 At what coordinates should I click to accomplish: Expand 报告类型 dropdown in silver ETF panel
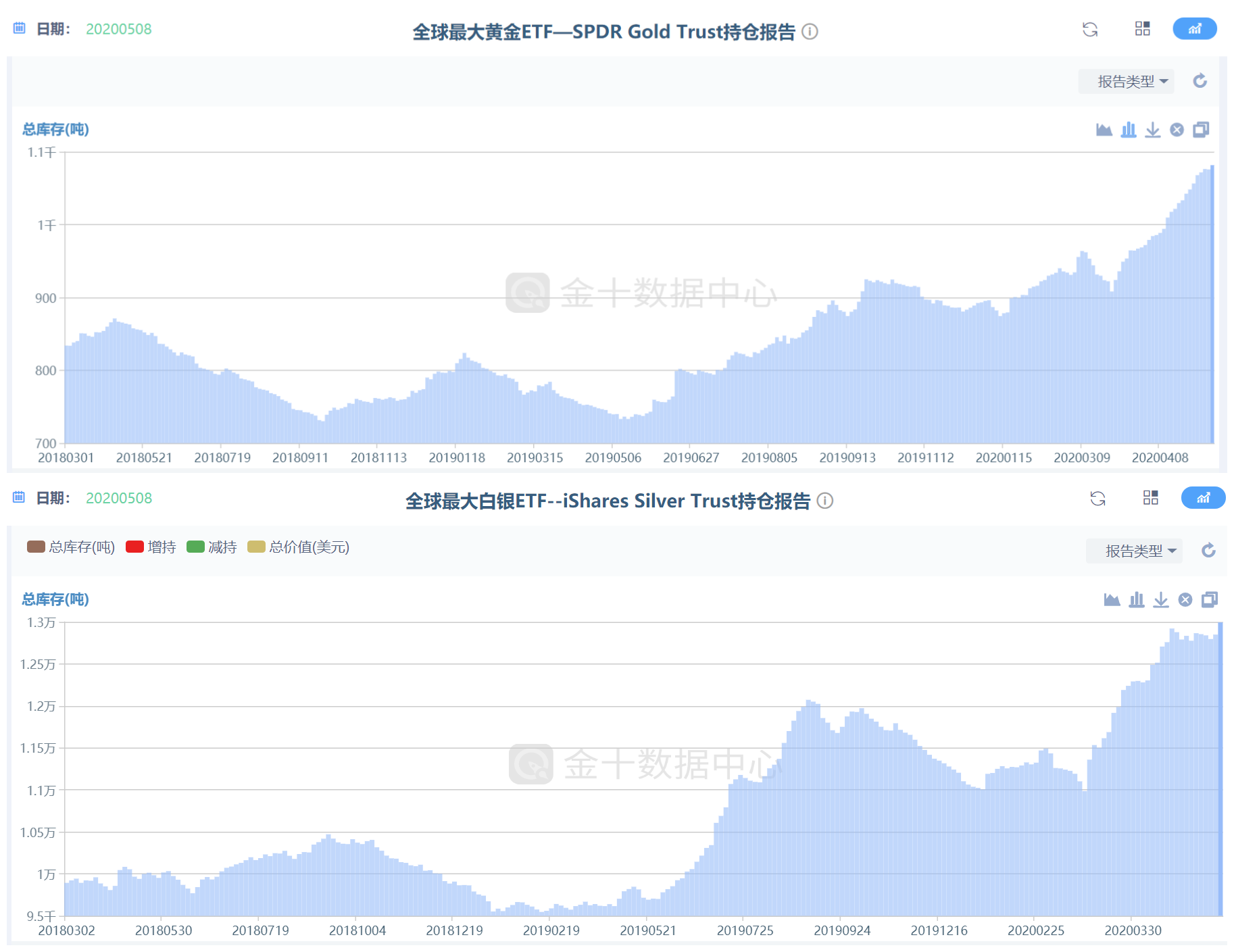pos(1135,551)
